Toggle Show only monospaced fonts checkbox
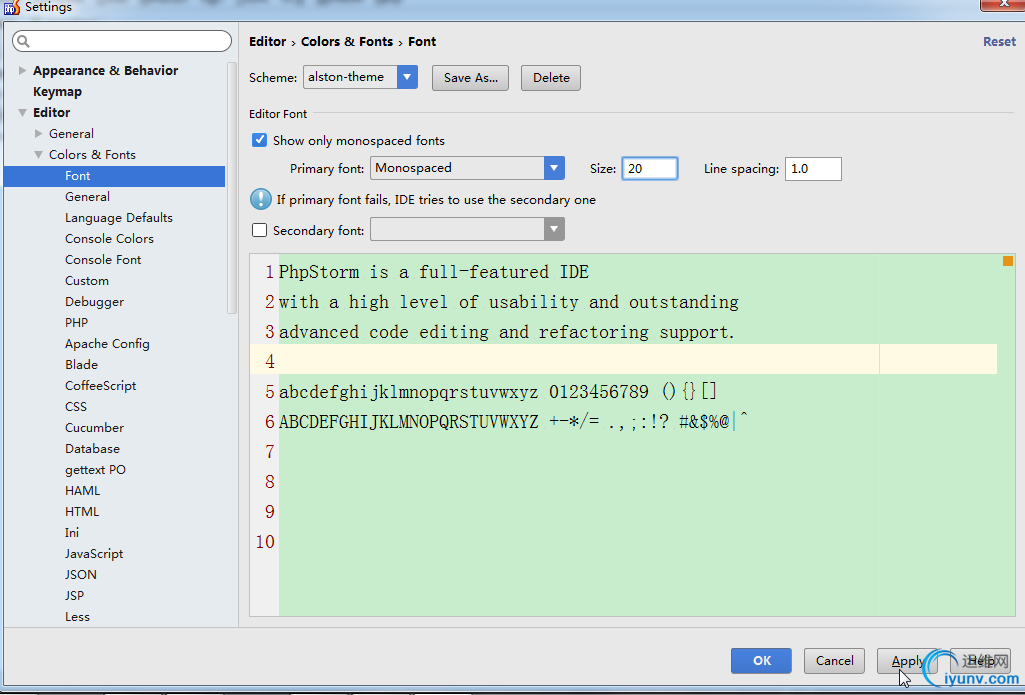1025x695 pixels. (x=260, y=140)
